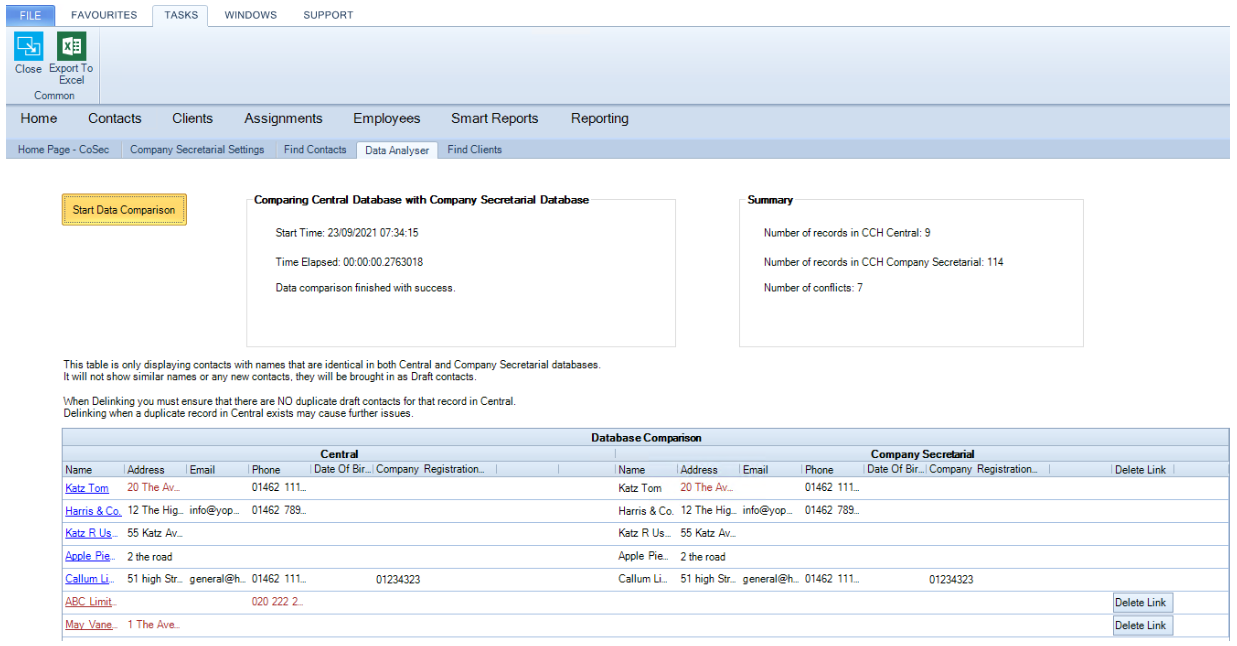The width and height of the screenshot is (1237, 646).
Task: Click the Database Comparison table title
Action: [x=646, y=438]
